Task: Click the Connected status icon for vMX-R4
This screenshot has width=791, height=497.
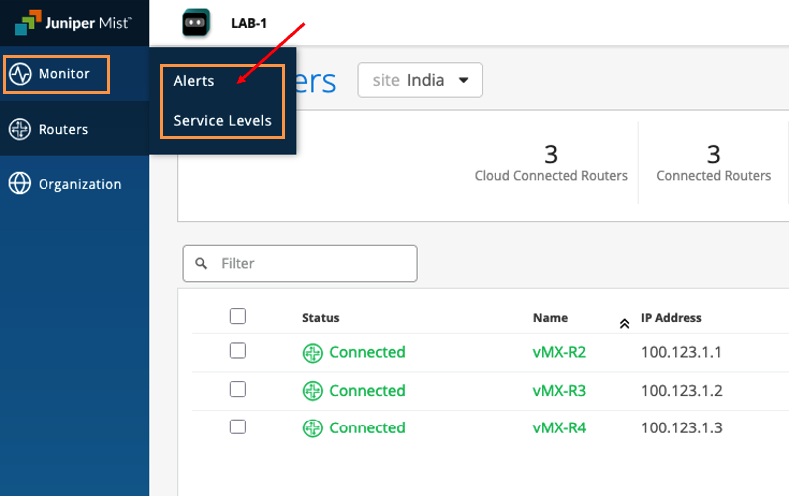Action: point(313,428)
